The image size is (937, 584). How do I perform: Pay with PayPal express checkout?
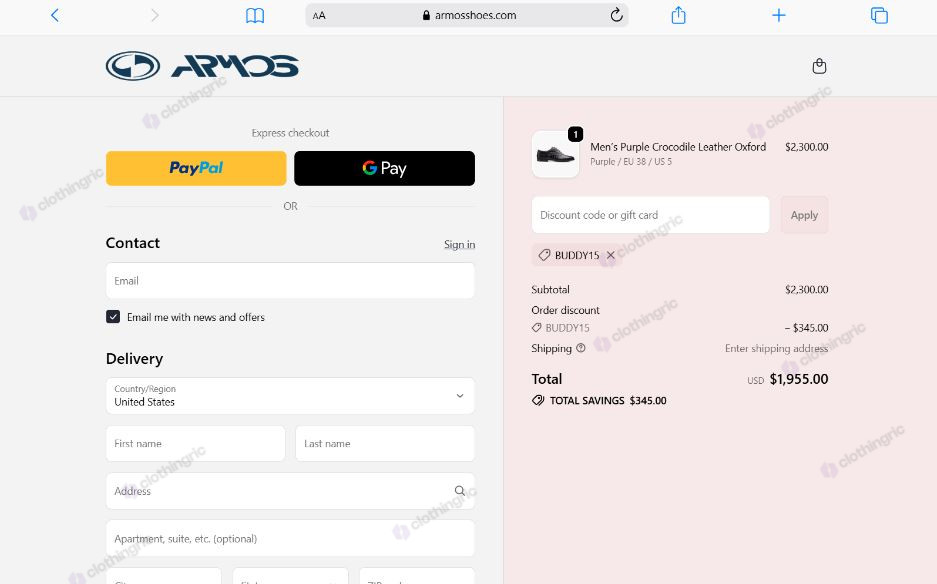pos(196,168)
